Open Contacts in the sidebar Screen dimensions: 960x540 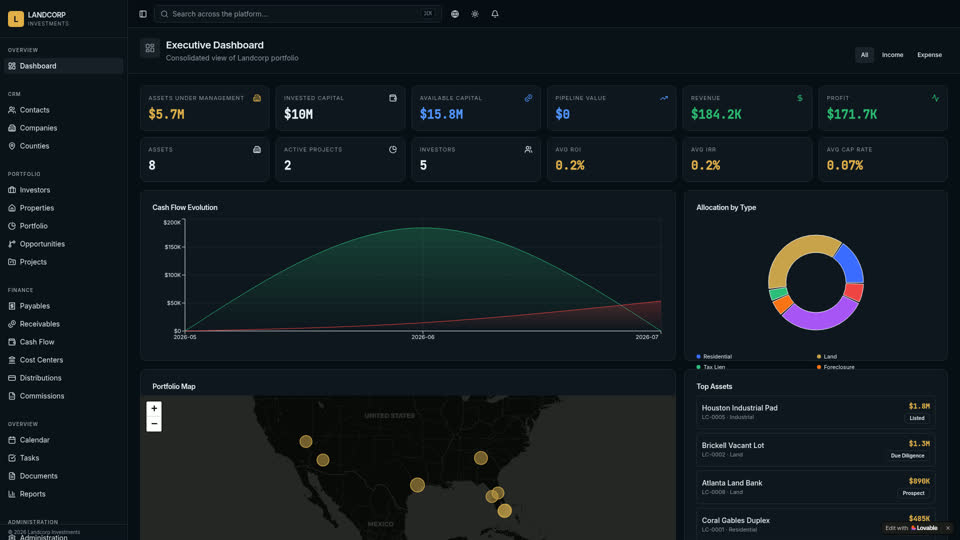pos(64,110)
